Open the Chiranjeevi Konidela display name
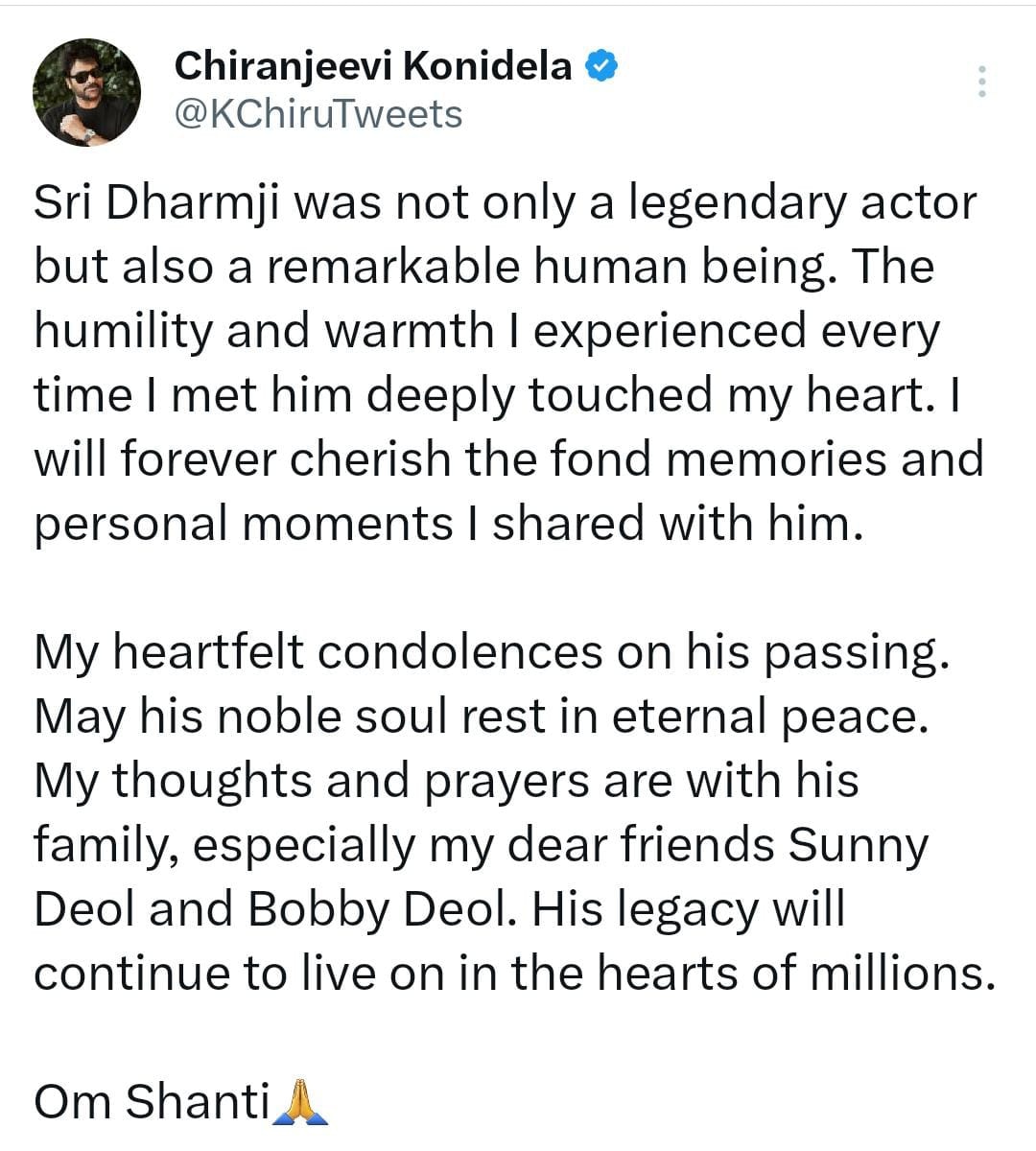This screenshot has width=1036, height=1151. 373,66
